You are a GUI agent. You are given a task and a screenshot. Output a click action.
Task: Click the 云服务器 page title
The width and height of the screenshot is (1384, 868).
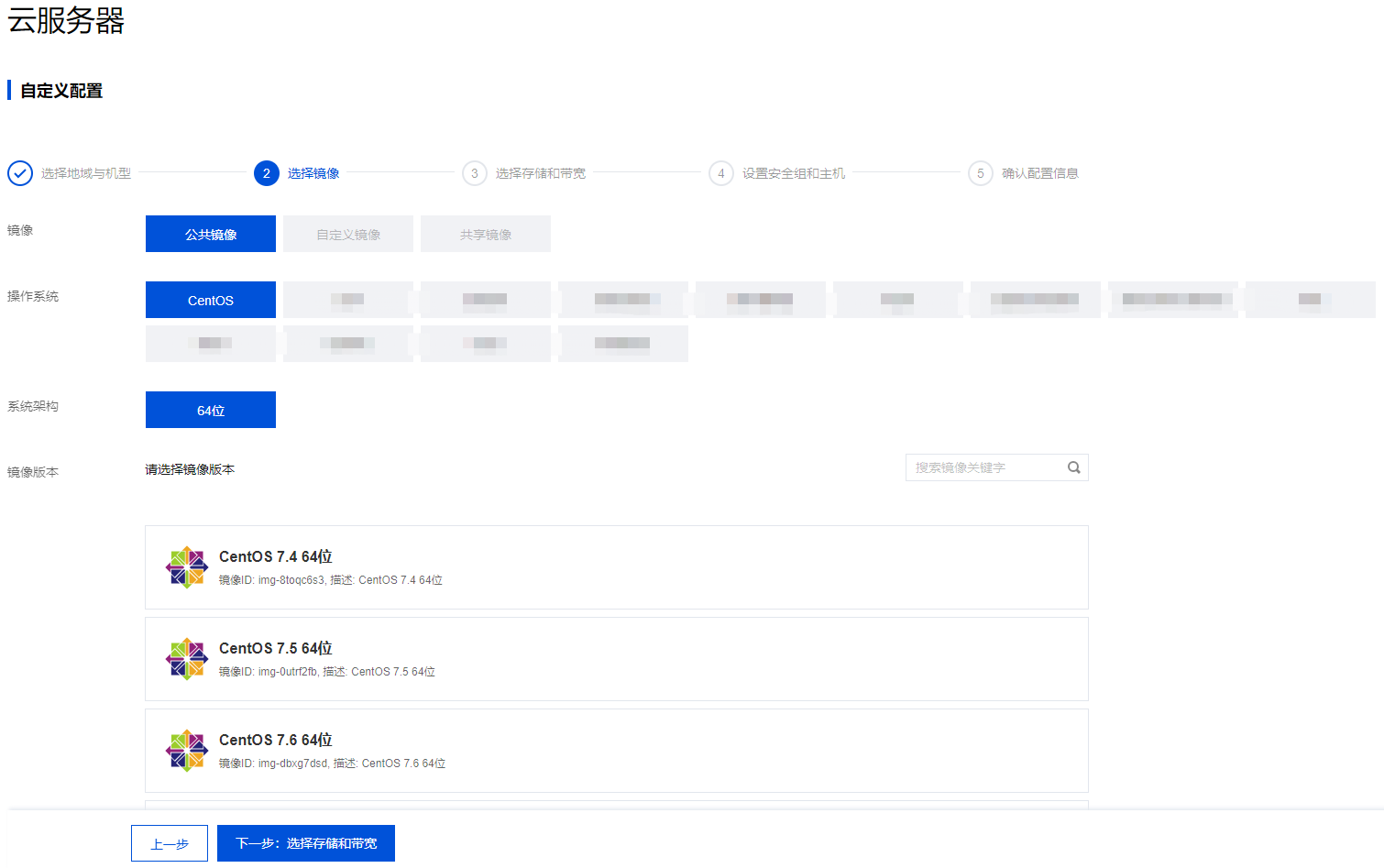point(66,20)
